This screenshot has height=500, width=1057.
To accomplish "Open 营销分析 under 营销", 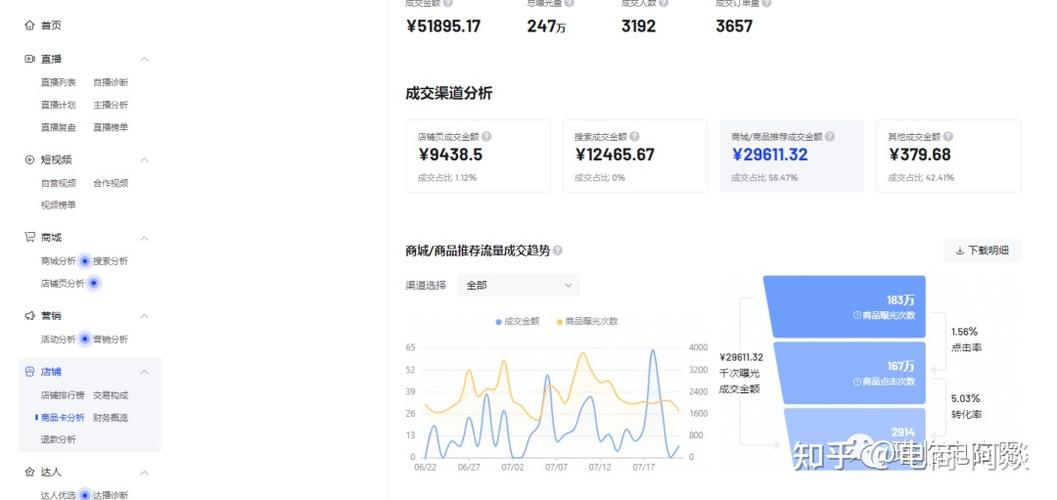I will [111, 339].
